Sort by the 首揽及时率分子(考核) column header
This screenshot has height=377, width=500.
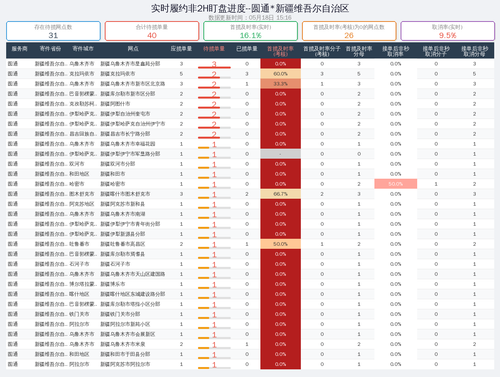point(322,51)
